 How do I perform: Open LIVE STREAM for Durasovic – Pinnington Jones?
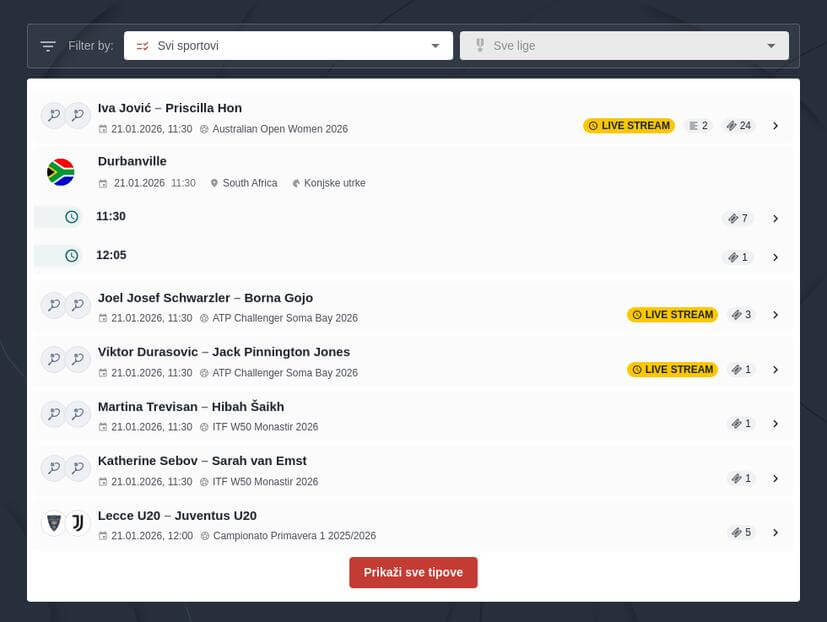tap(673, 370)
